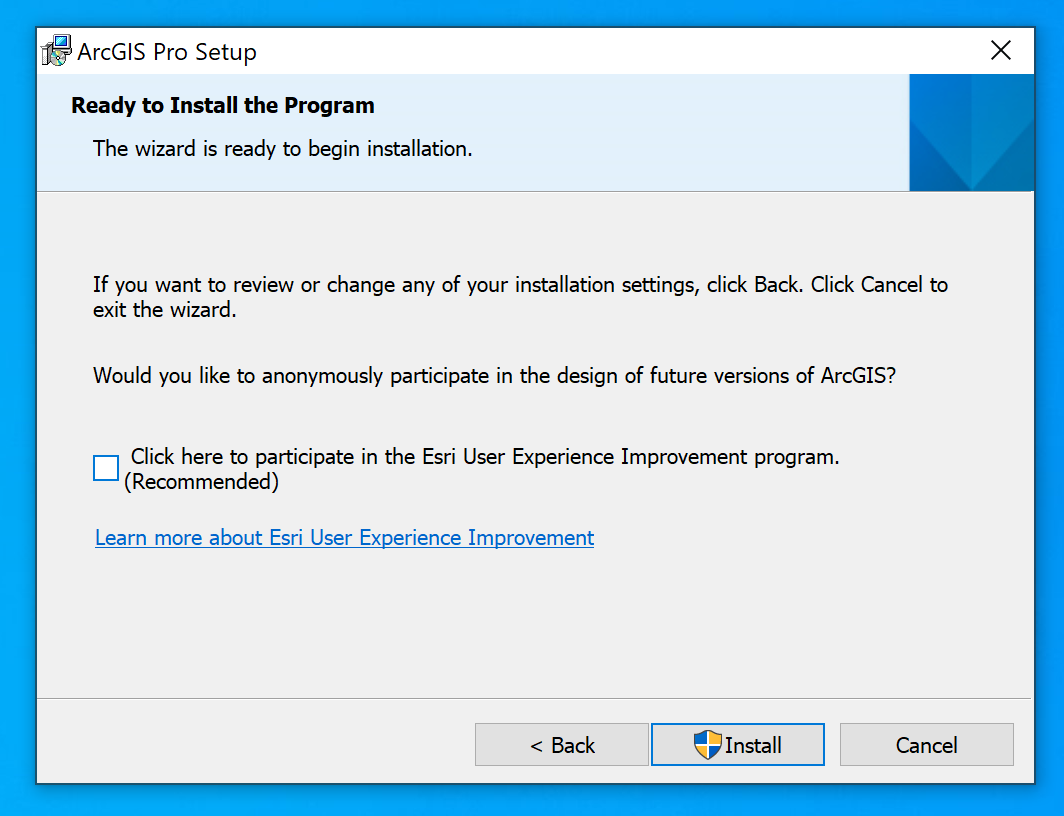This screenshot has height=816, width=1064.
Task: Click the 'Click here to participate' checkbox label
Action: pos(485,457)
